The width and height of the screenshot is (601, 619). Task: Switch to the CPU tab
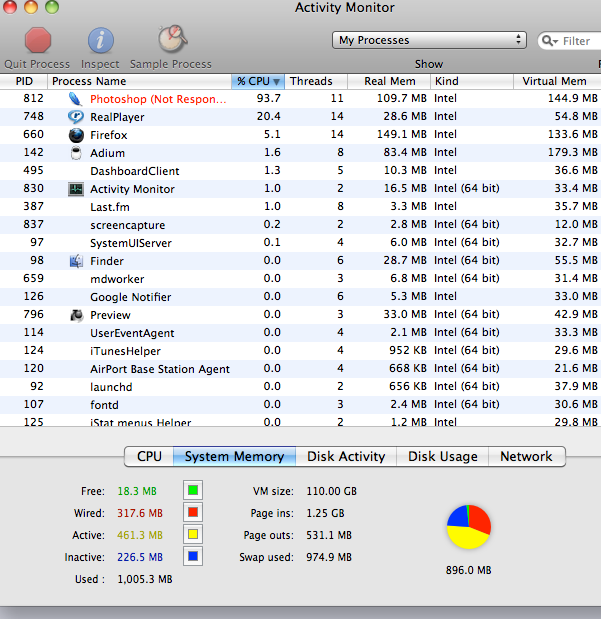click(149, 456)
